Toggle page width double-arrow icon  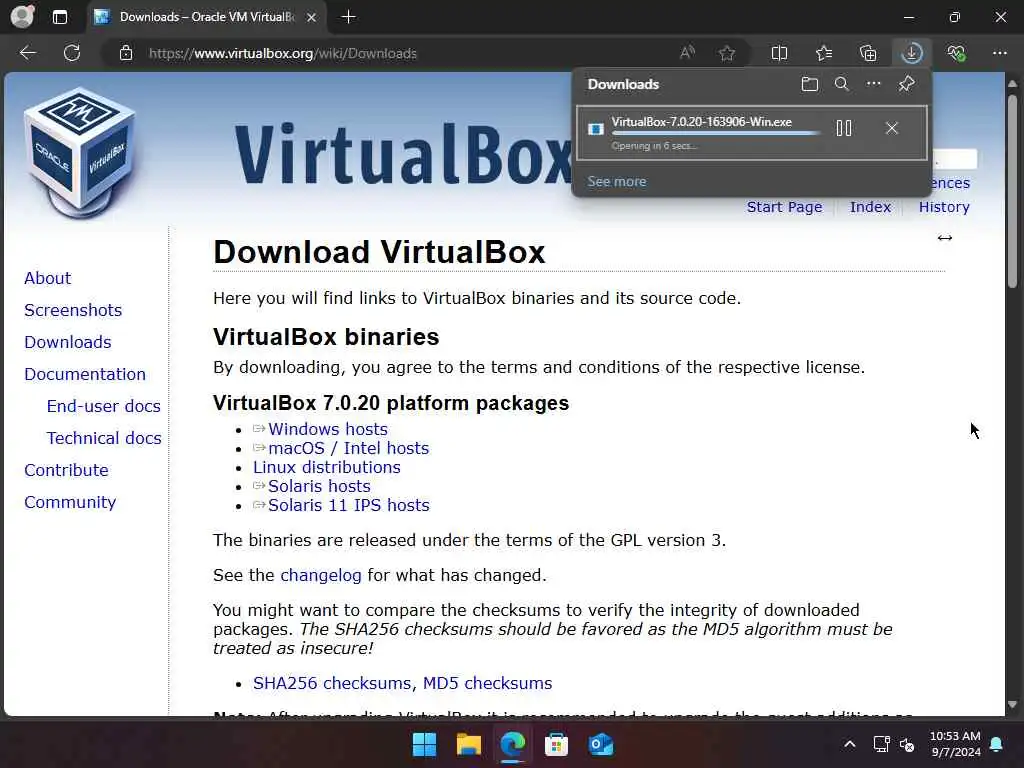(x=944, y=238)
